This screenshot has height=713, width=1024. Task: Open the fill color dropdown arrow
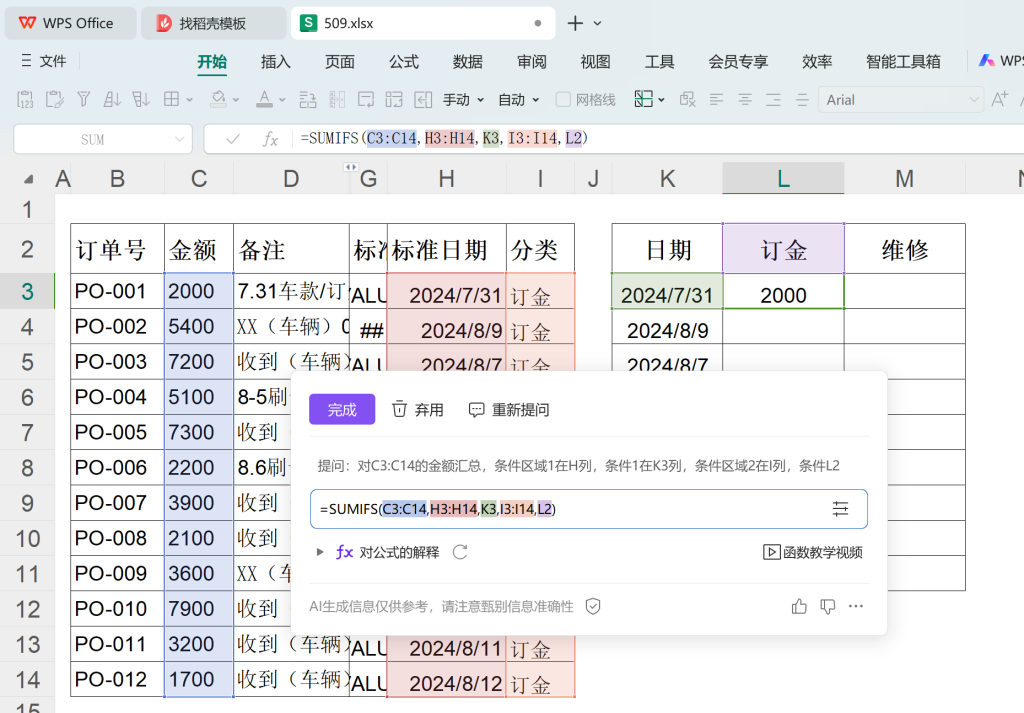click(x=236, y=100)
